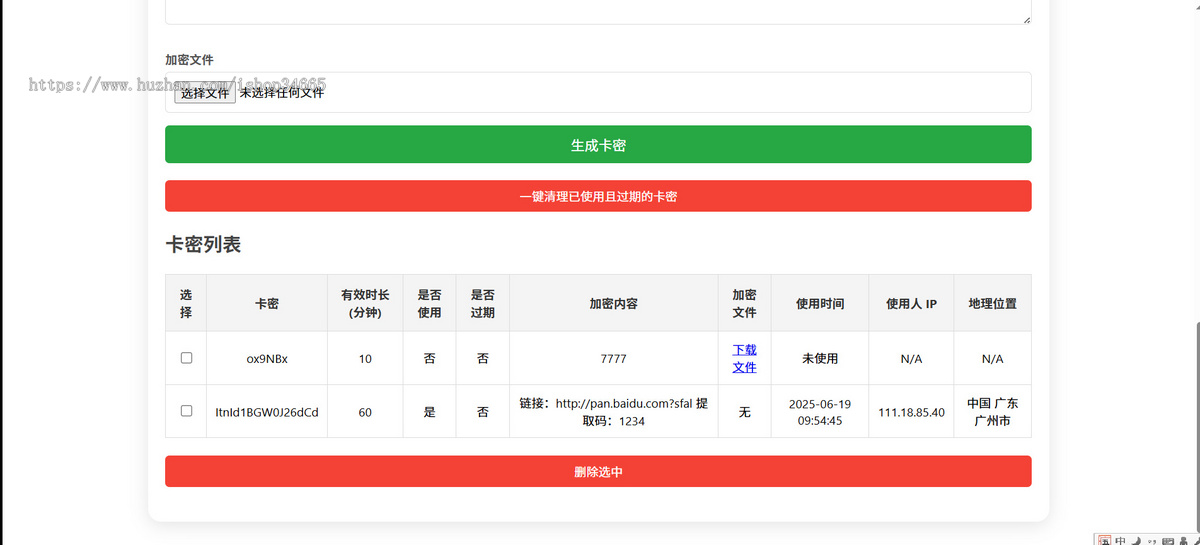Click the moon half-width IME toolbar icon
The height and width of the screenshot is (545, 1200).
coord(1135,541)
